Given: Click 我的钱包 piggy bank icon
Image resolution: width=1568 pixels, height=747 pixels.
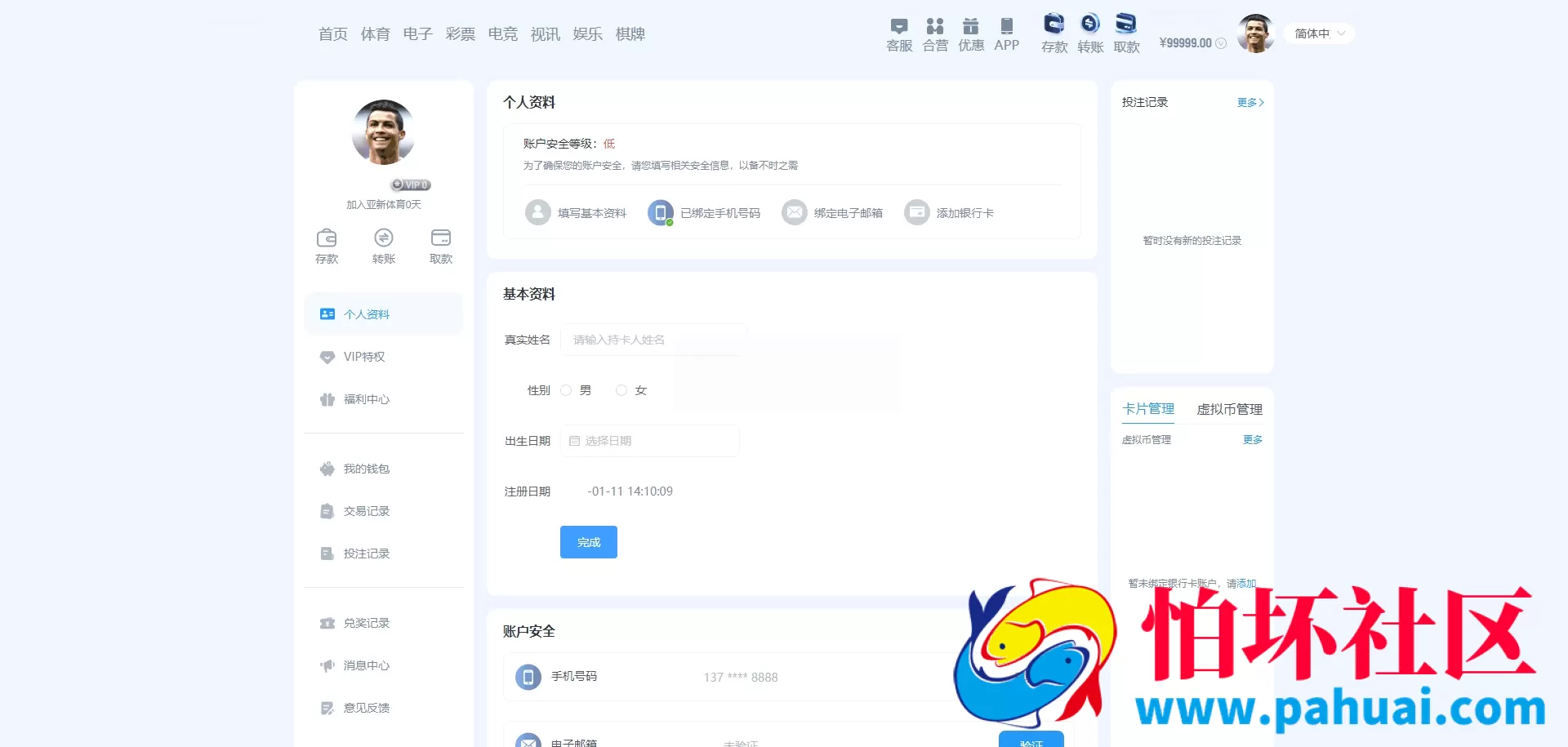Looking at the screenshot, I should [x=327, y=469].
